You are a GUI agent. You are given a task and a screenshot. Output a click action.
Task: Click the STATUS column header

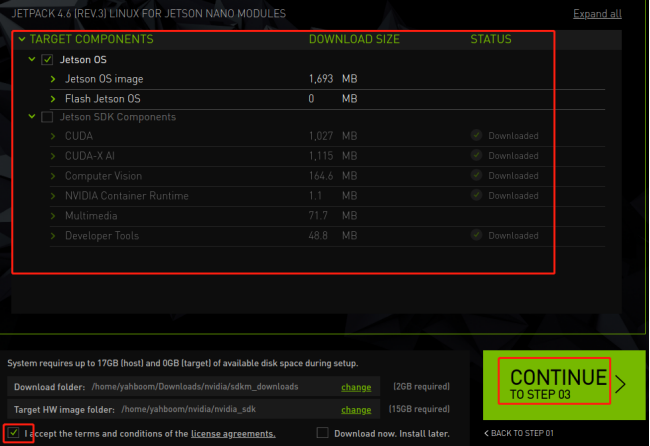point(491,39)
